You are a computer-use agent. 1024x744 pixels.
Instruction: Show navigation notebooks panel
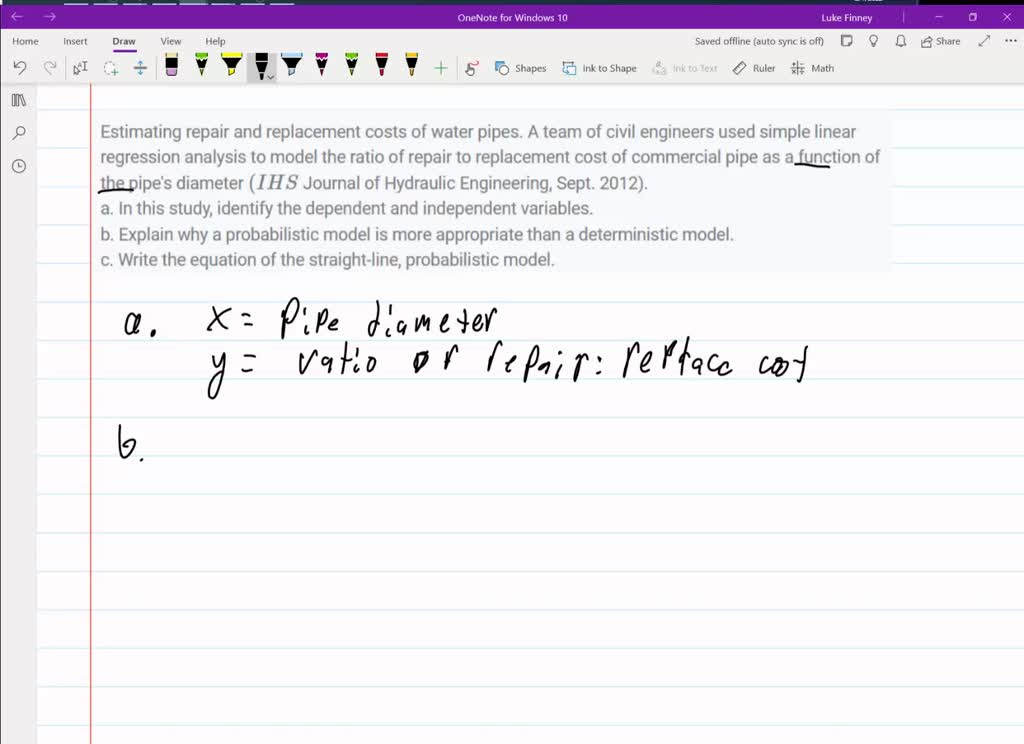click(19, 100)
